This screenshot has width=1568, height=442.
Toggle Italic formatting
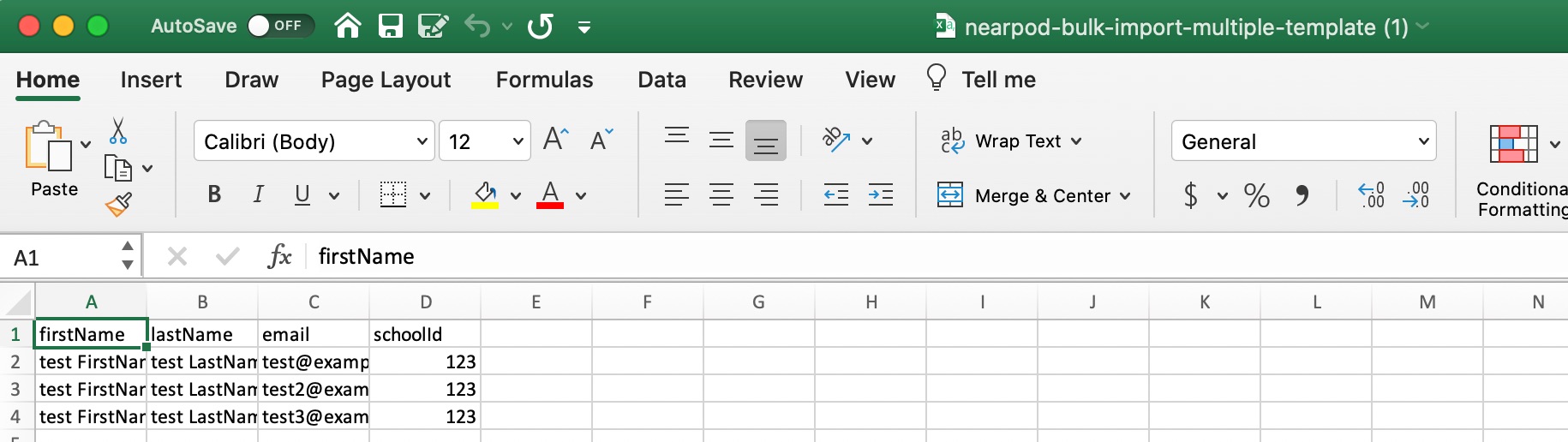[x=258, y=195]
